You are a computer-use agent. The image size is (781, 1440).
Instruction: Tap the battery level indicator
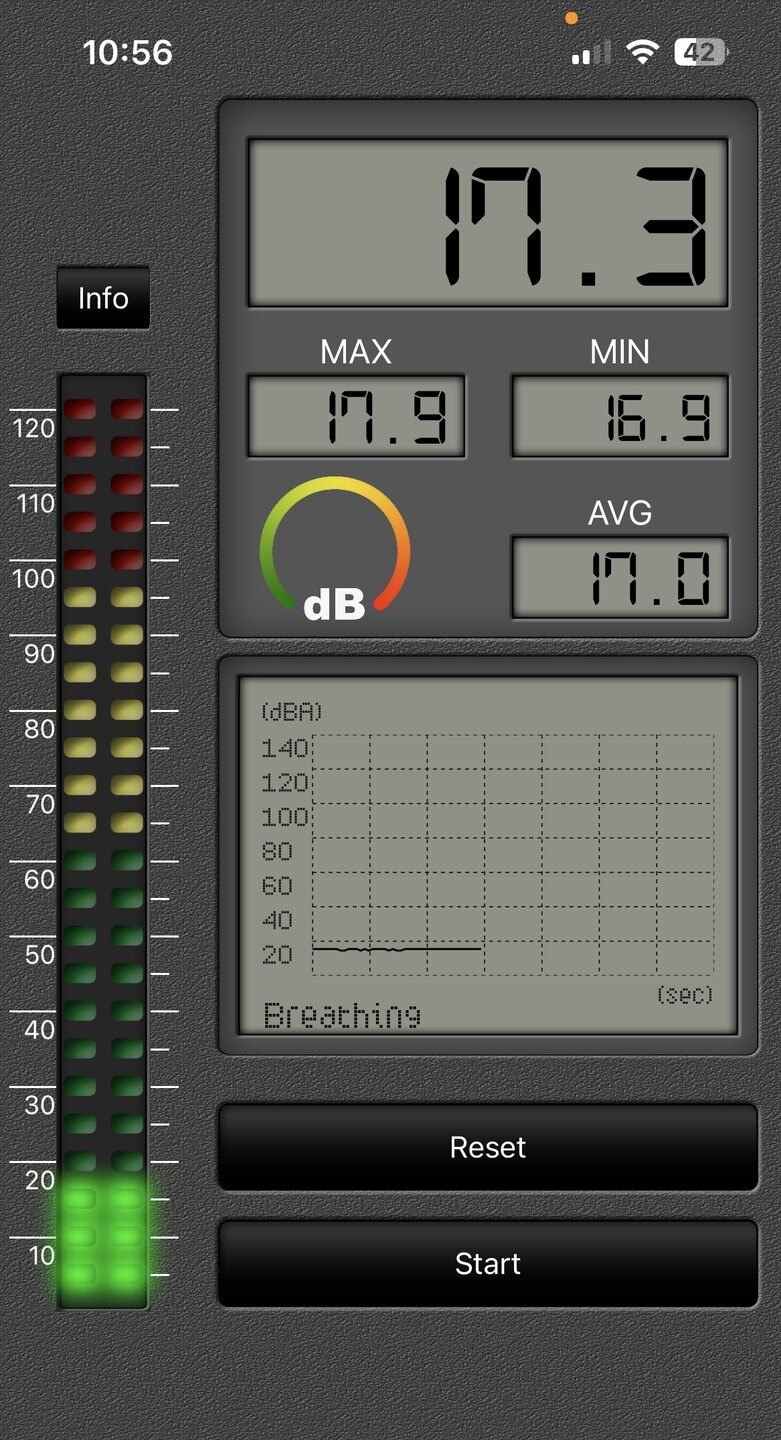point(700,53)
